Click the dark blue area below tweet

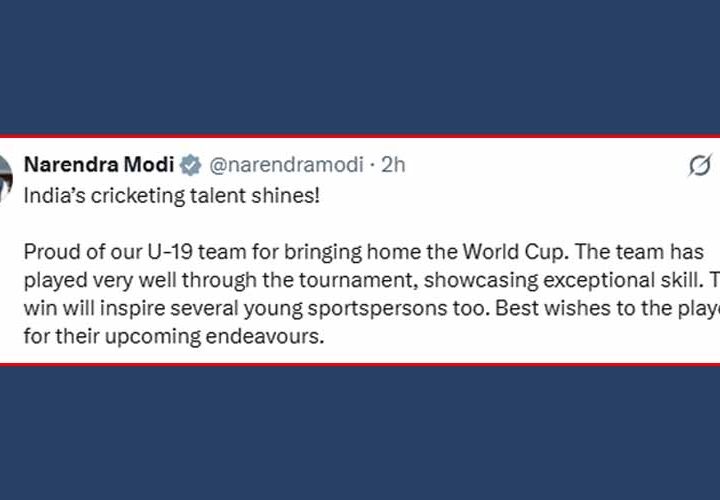[360, 430]
